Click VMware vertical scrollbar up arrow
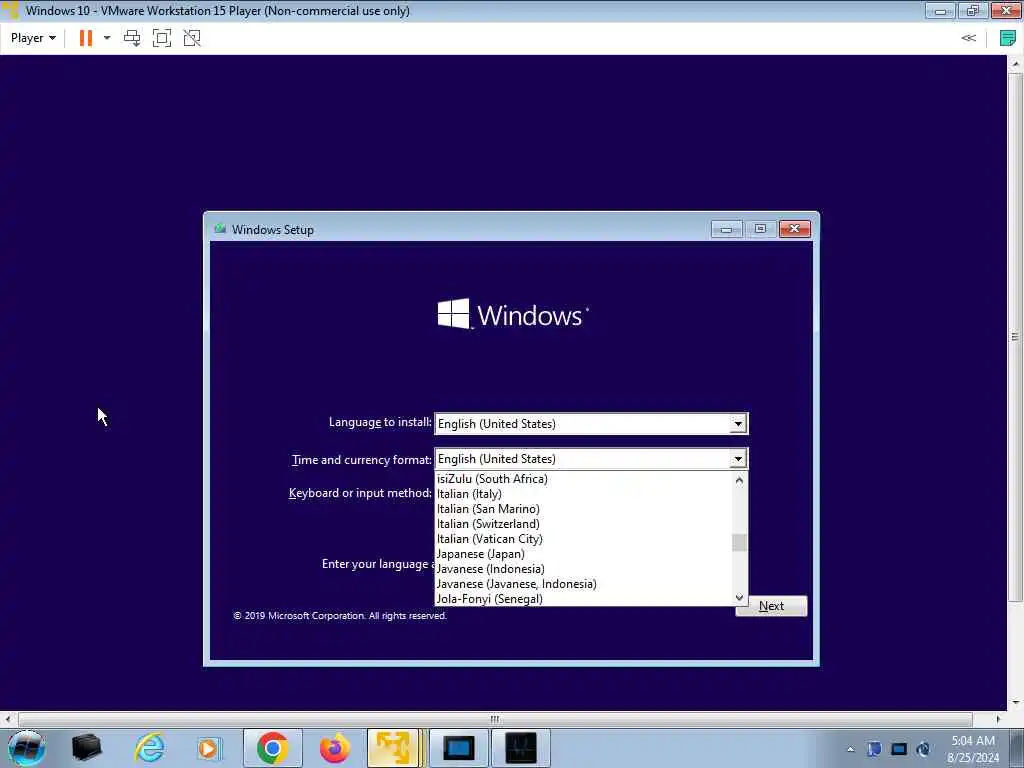Viewport: 1024px width, 768px height. coord(1016,63)
